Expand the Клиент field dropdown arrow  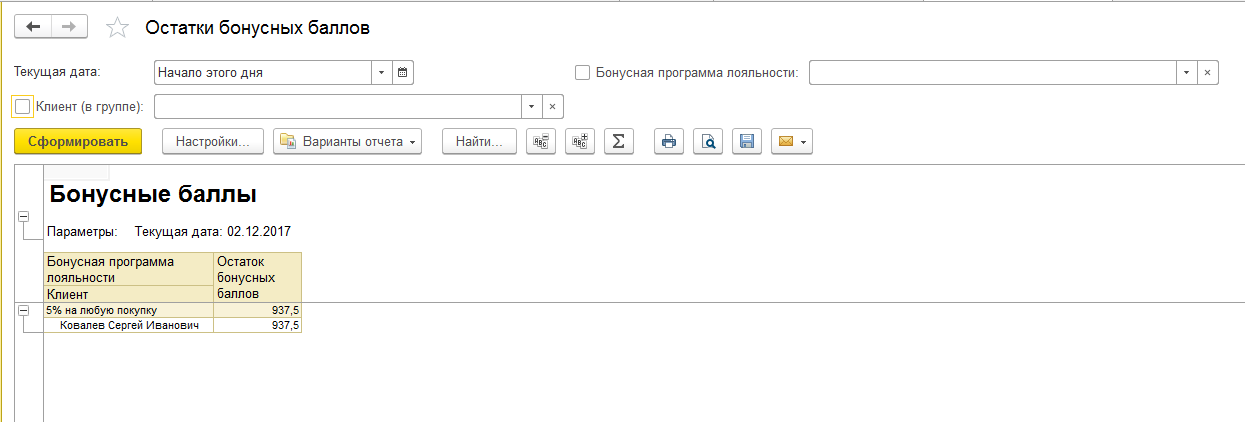tap(532, 106)
